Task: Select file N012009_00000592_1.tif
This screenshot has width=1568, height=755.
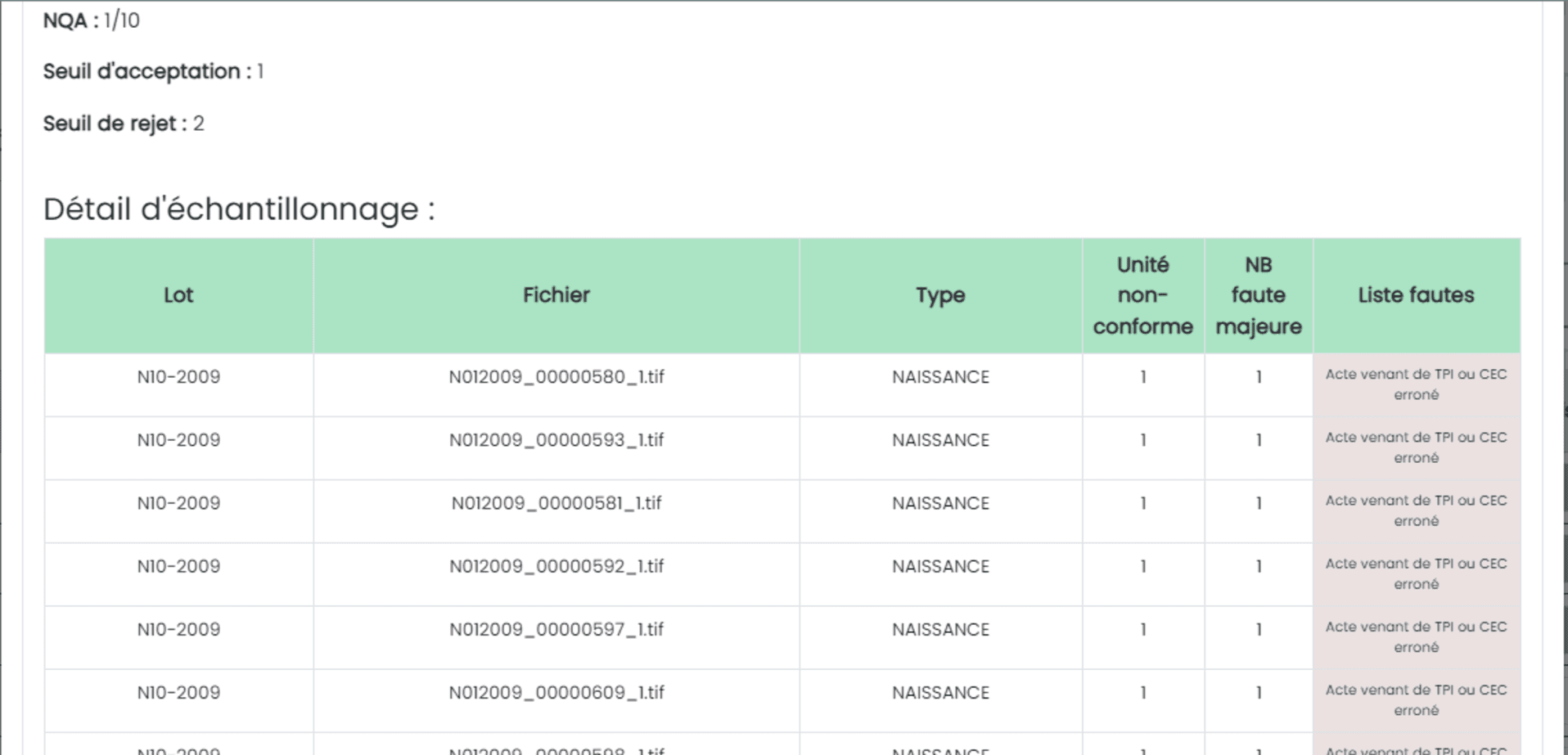Action: tap(556, 566)
